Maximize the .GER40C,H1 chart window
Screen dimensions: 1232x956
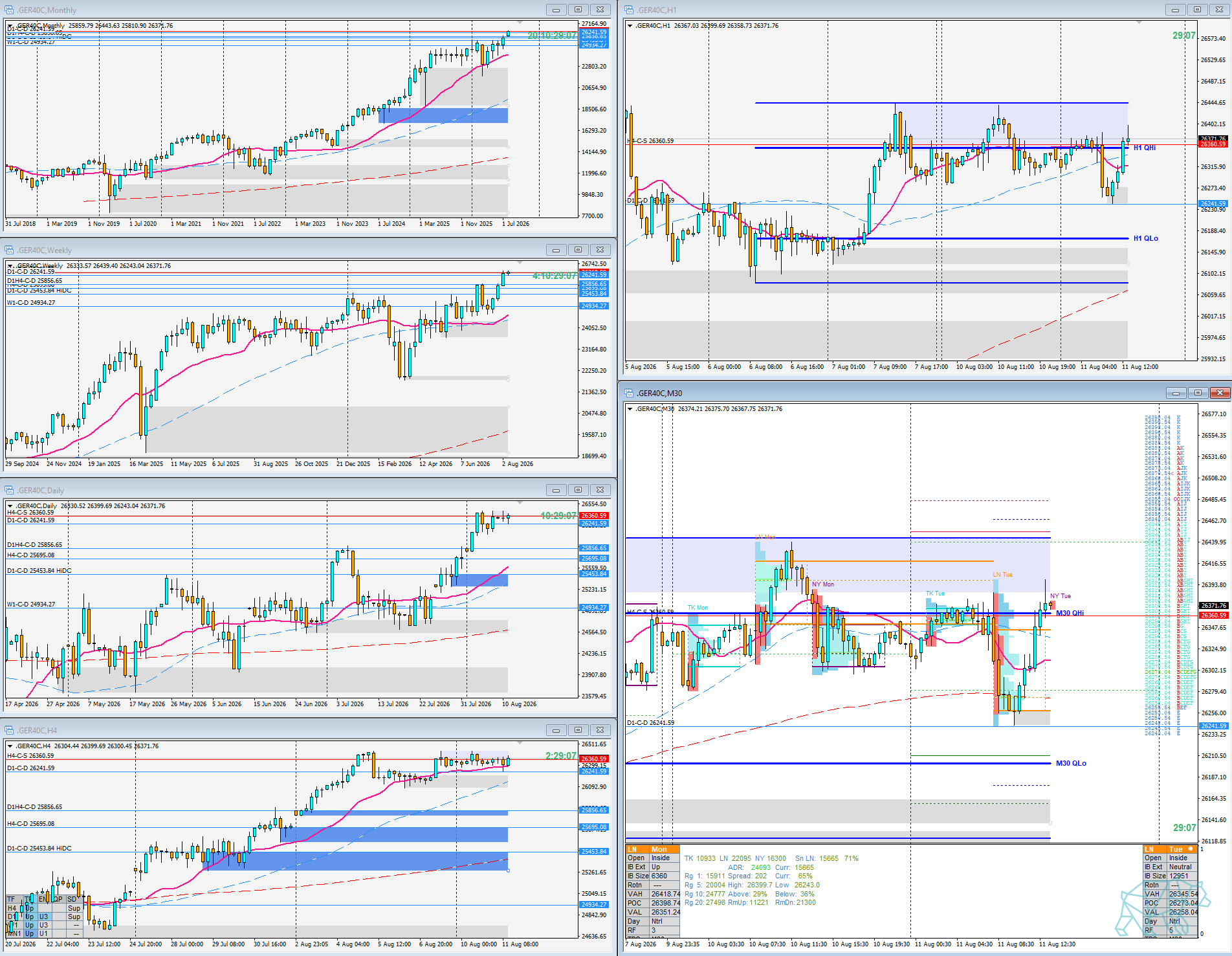(1197, 10)
